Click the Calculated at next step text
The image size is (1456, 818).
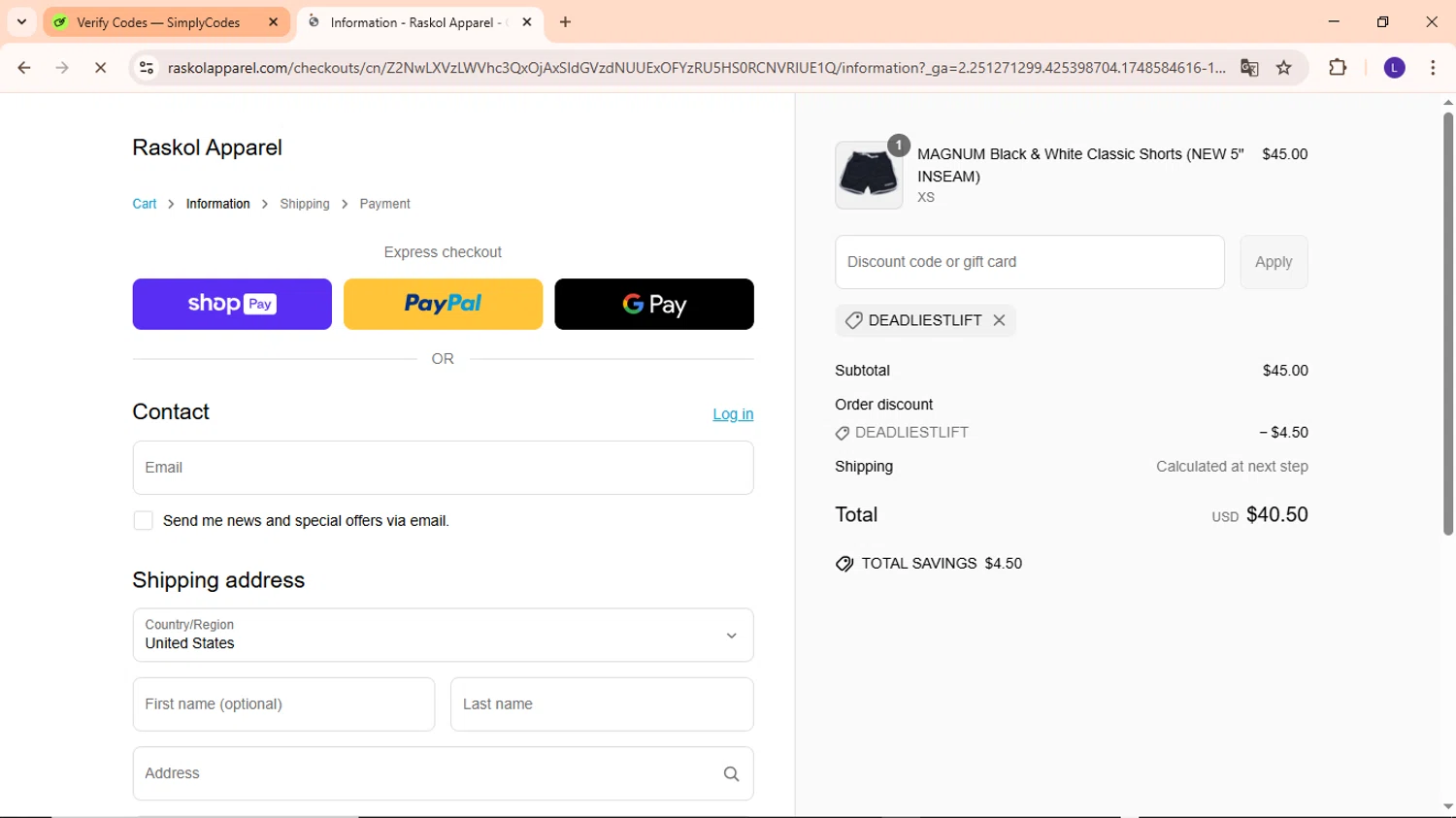click(1232, 467)
